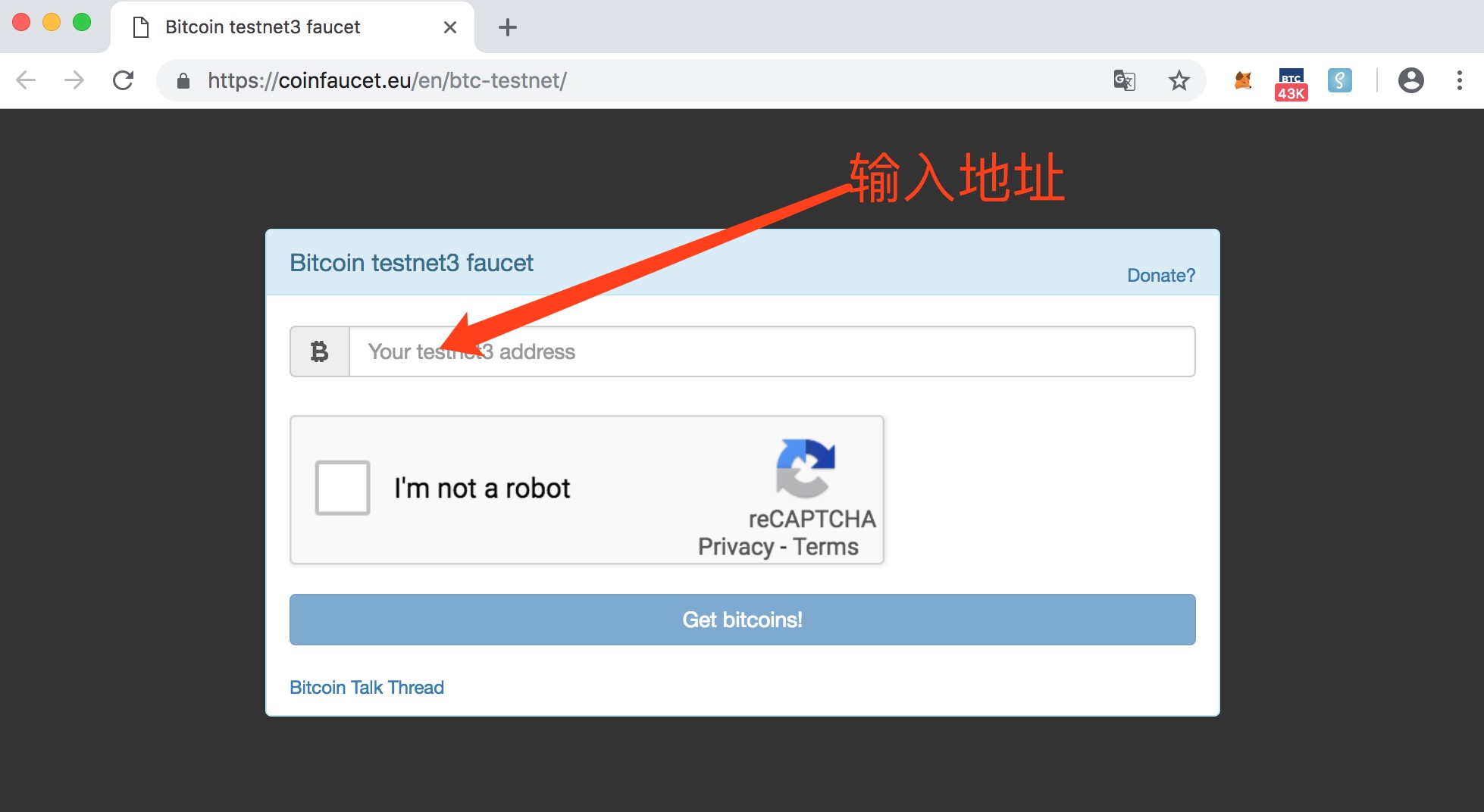Image resolution: width=1484 pixels, height=812 pixels.
Task: Focus the testnet3 address input field
Action: (772, 351)
